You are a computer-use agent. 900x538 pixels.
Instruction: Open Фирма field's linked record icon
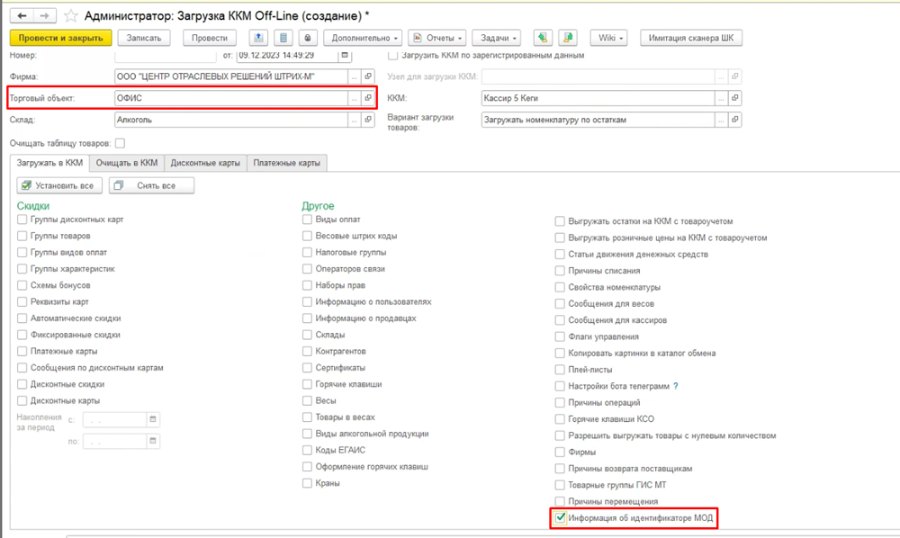pos(368,76)
